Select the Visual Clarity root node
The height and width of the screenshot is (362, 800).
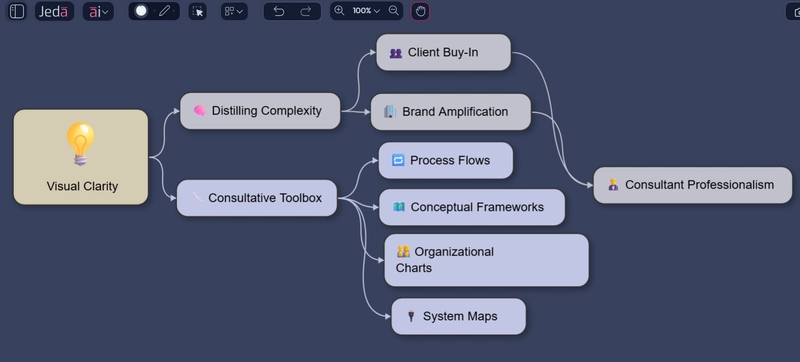81,157
